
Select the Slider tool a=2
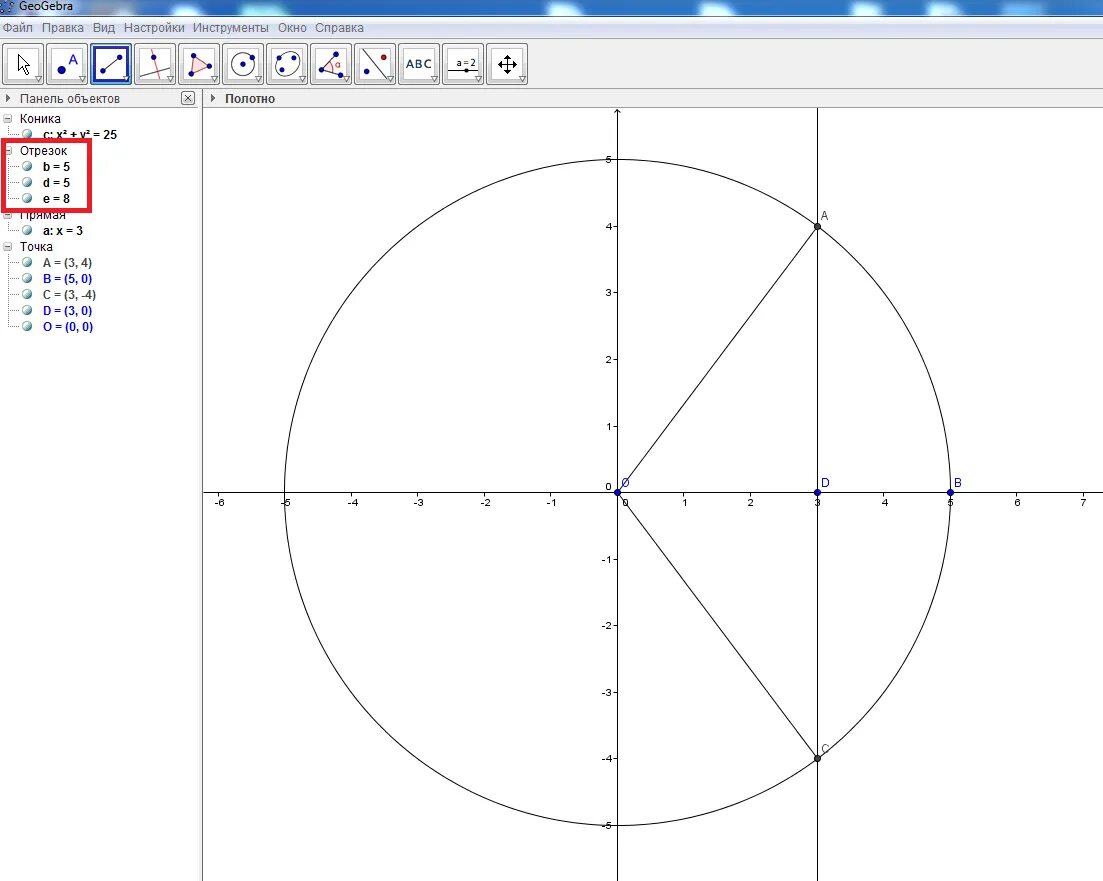[463, 63]
